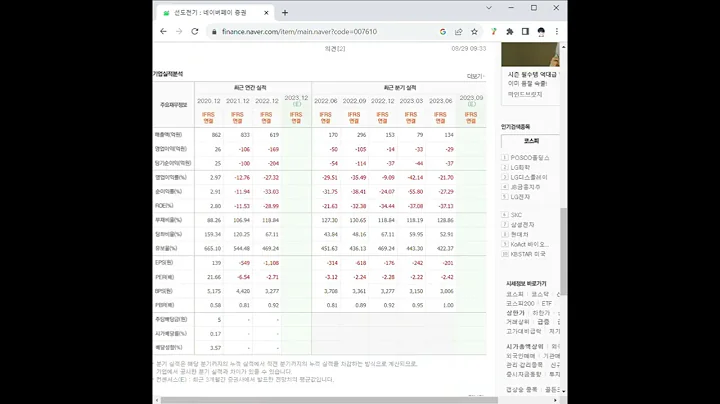Click the Google icon in the address bar
The width and height of the screenshot is (720, 404).
tap(443, 31)
